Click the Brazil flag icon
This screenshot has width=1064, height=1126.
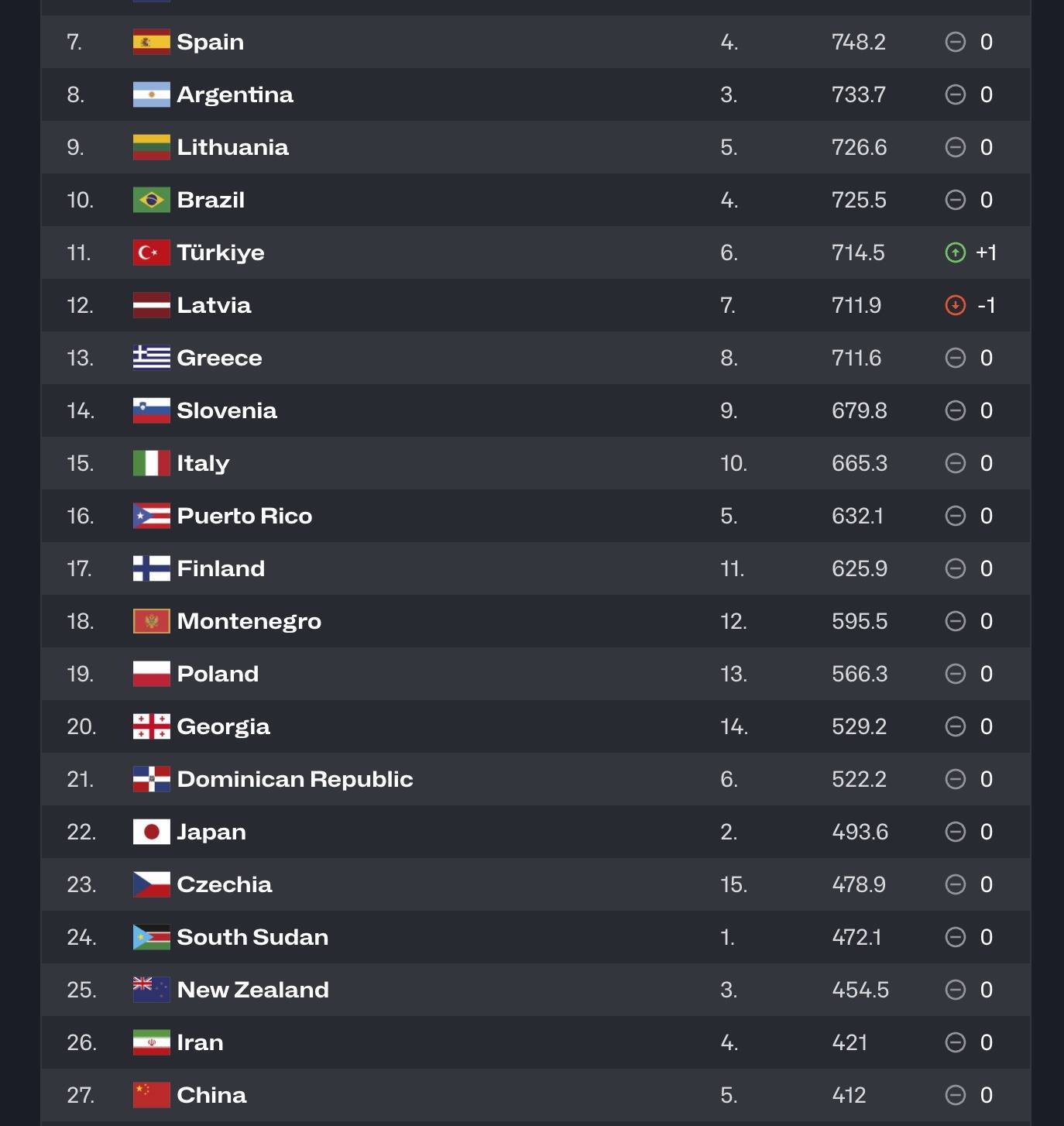pos(151,200)
